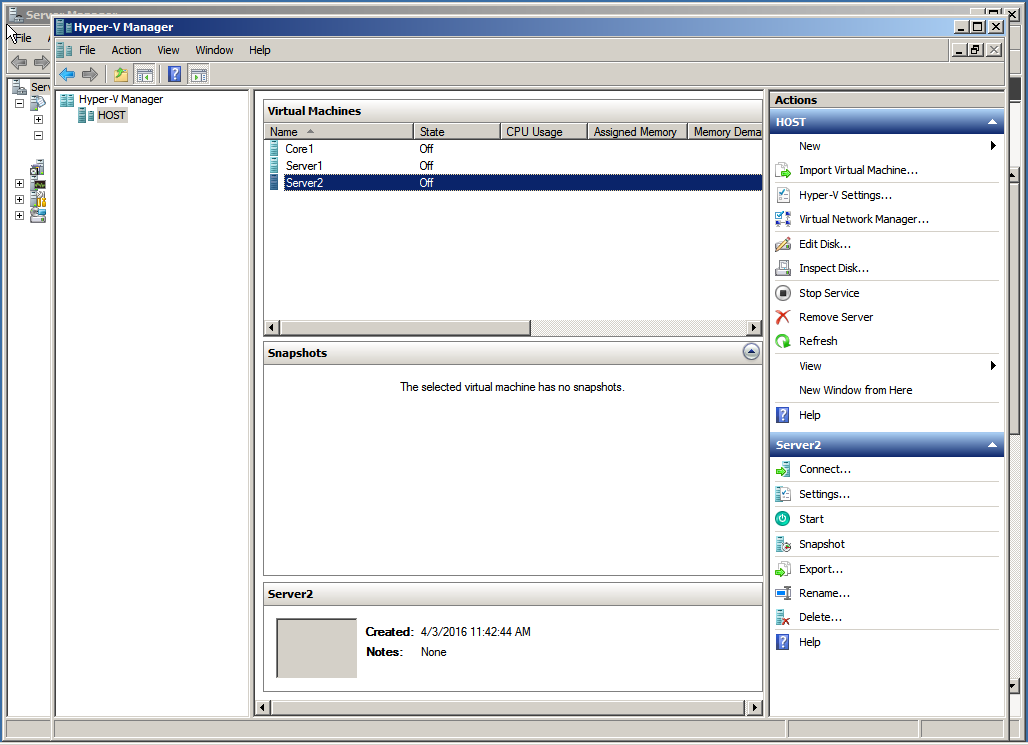Click the Inspect Disk icon

click(783, 268)
